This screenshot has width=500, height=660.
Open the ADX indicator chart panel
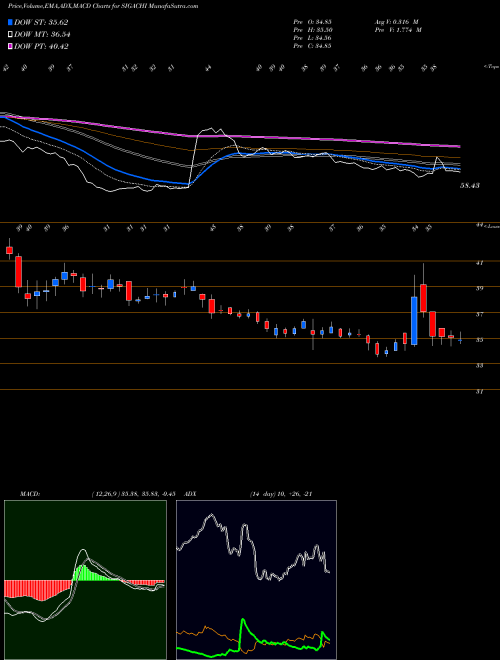pos(256,580)
